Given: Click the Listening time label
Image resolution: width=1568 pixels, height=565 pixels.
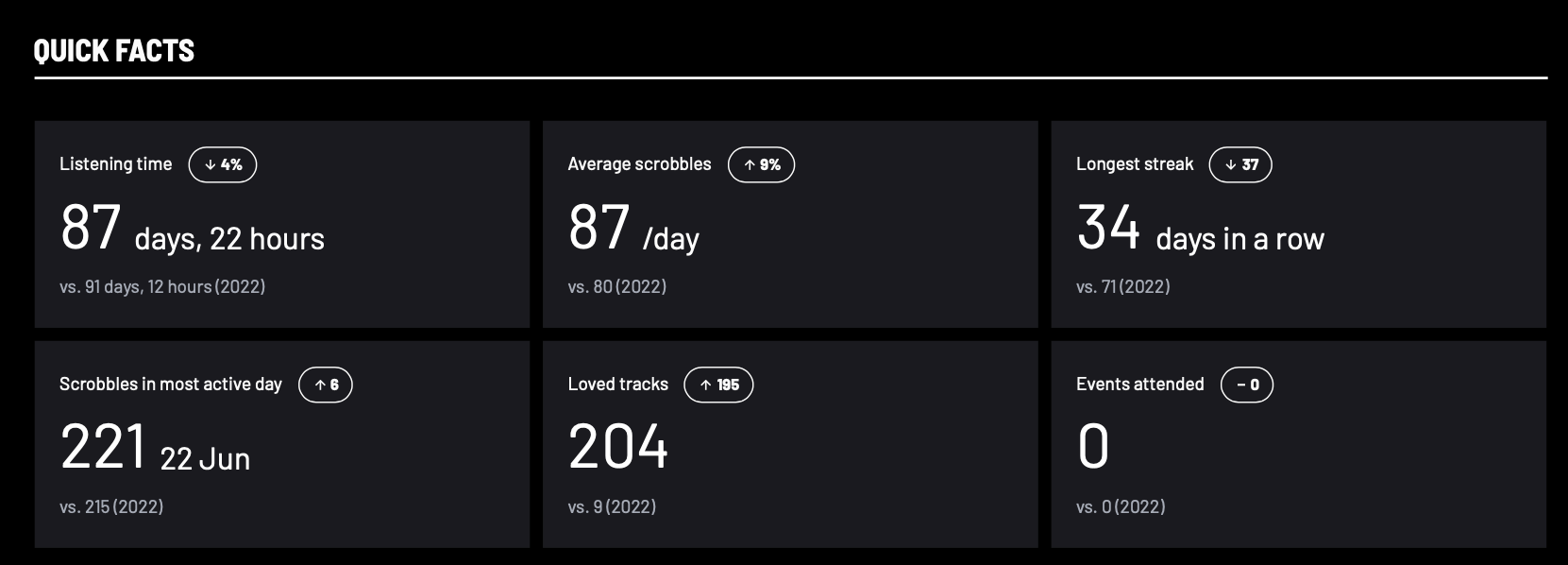Looking at the screenshot, I should [116, 164].
